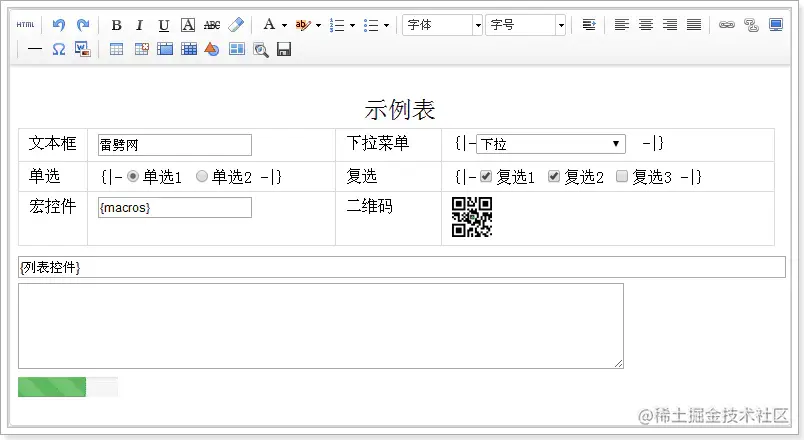This screenshot has width=804, height=440.
Task: Click the 下拉菜单 label cell
Action: 378,143
